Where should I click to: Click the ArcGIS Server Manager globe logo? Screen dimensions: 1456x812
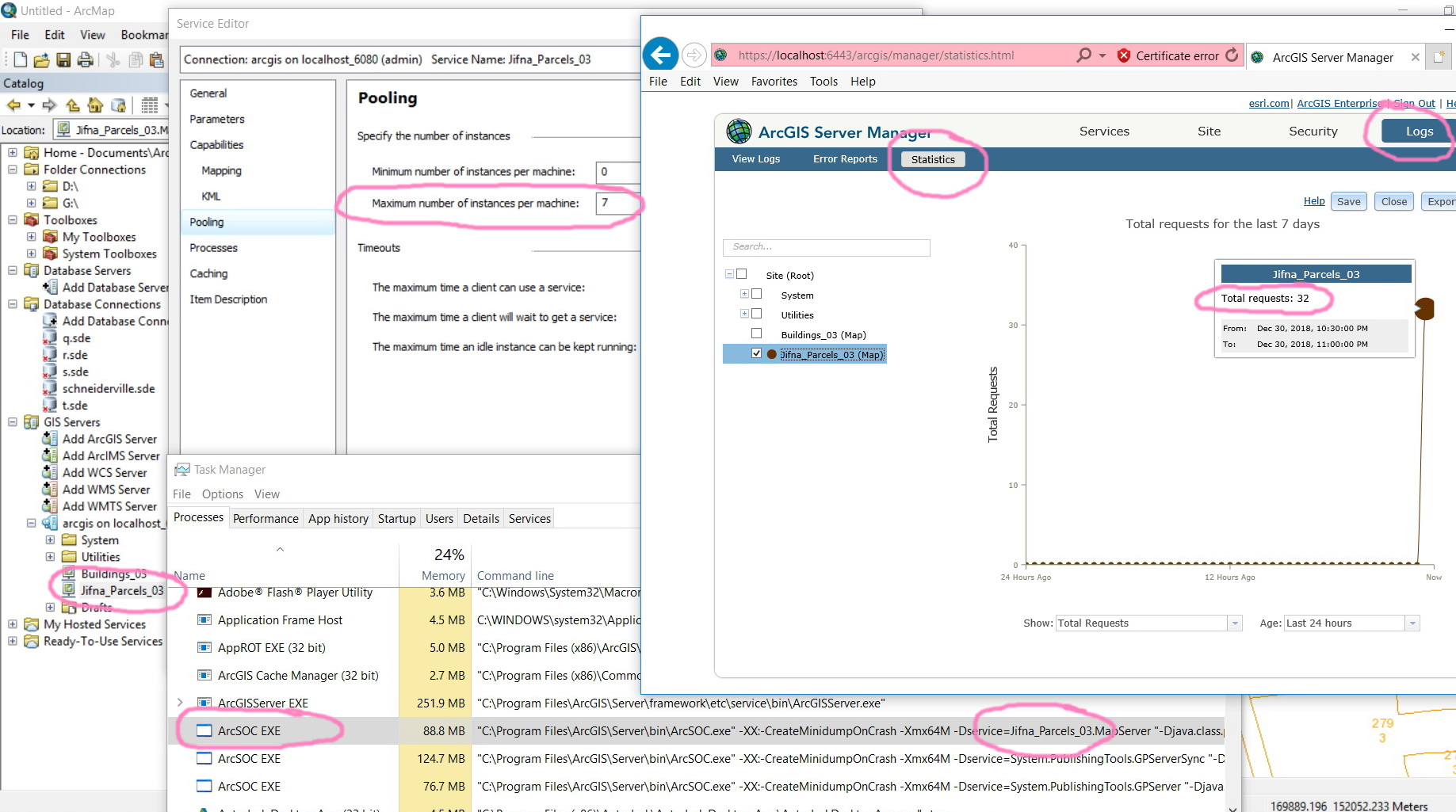(739, 132)
